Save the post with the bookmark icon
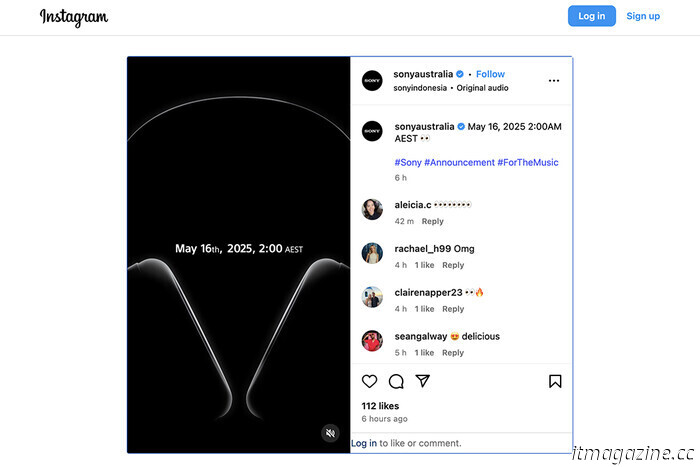 pyautogui.click(x=555, y=381)
